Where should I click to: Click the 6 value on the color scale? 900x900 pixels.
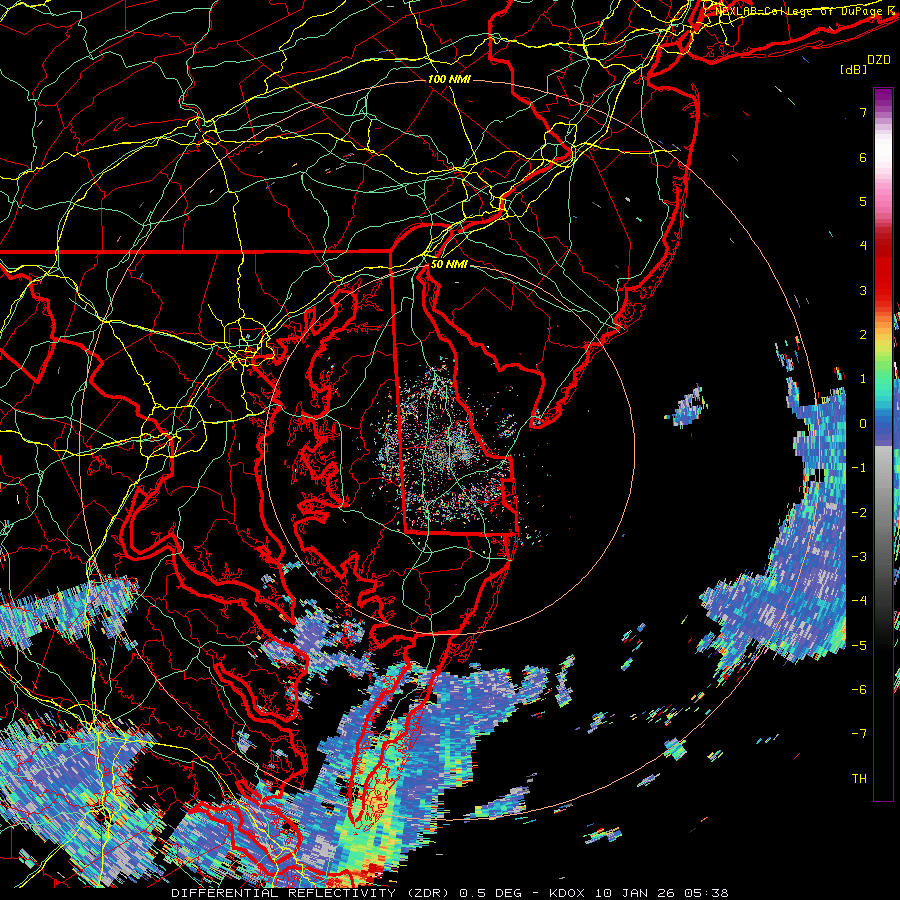click(863, 157)
